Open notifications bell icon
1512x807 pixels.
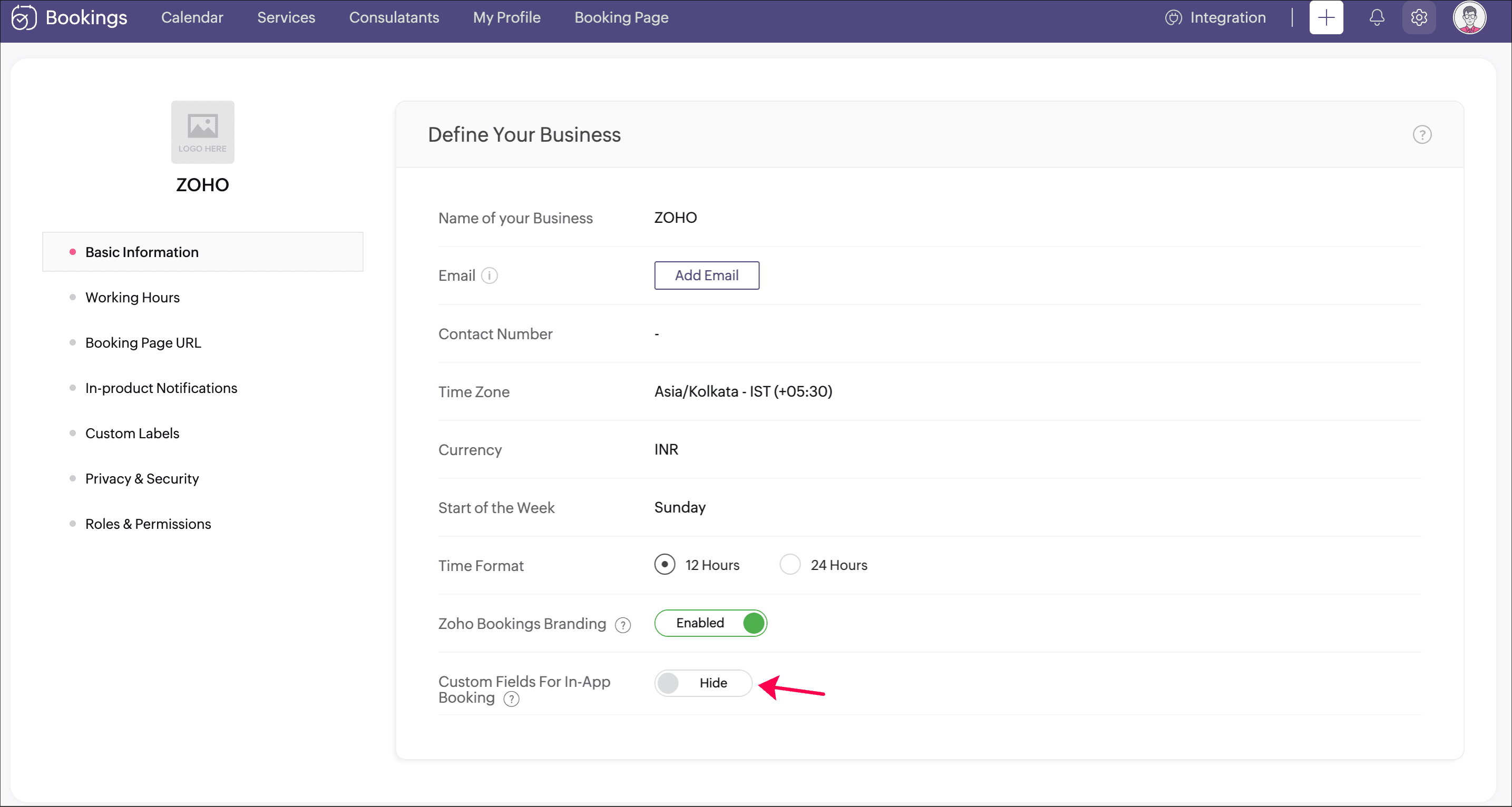[1377, 17]
